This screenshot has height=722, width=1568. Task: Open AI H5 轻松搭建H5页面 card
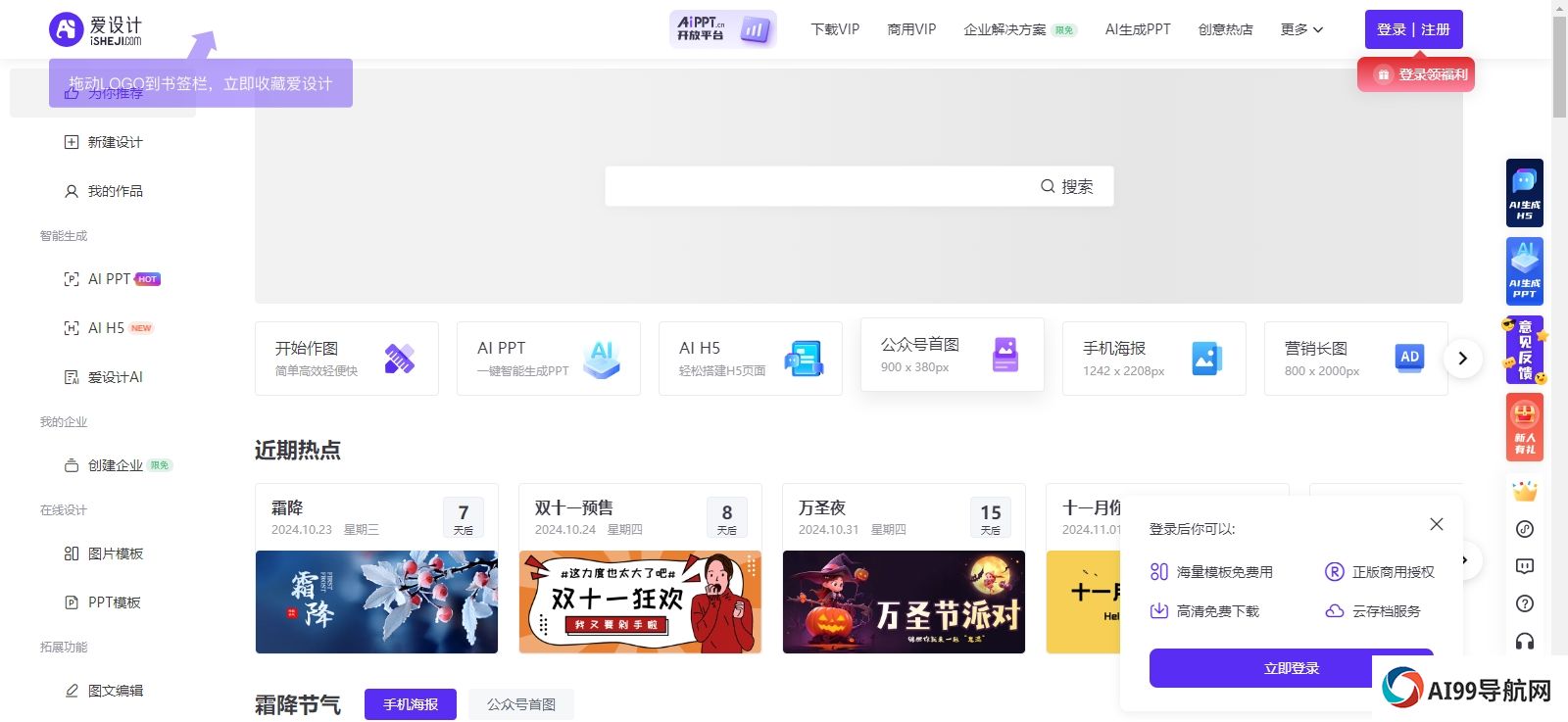(x=751, y=359)
